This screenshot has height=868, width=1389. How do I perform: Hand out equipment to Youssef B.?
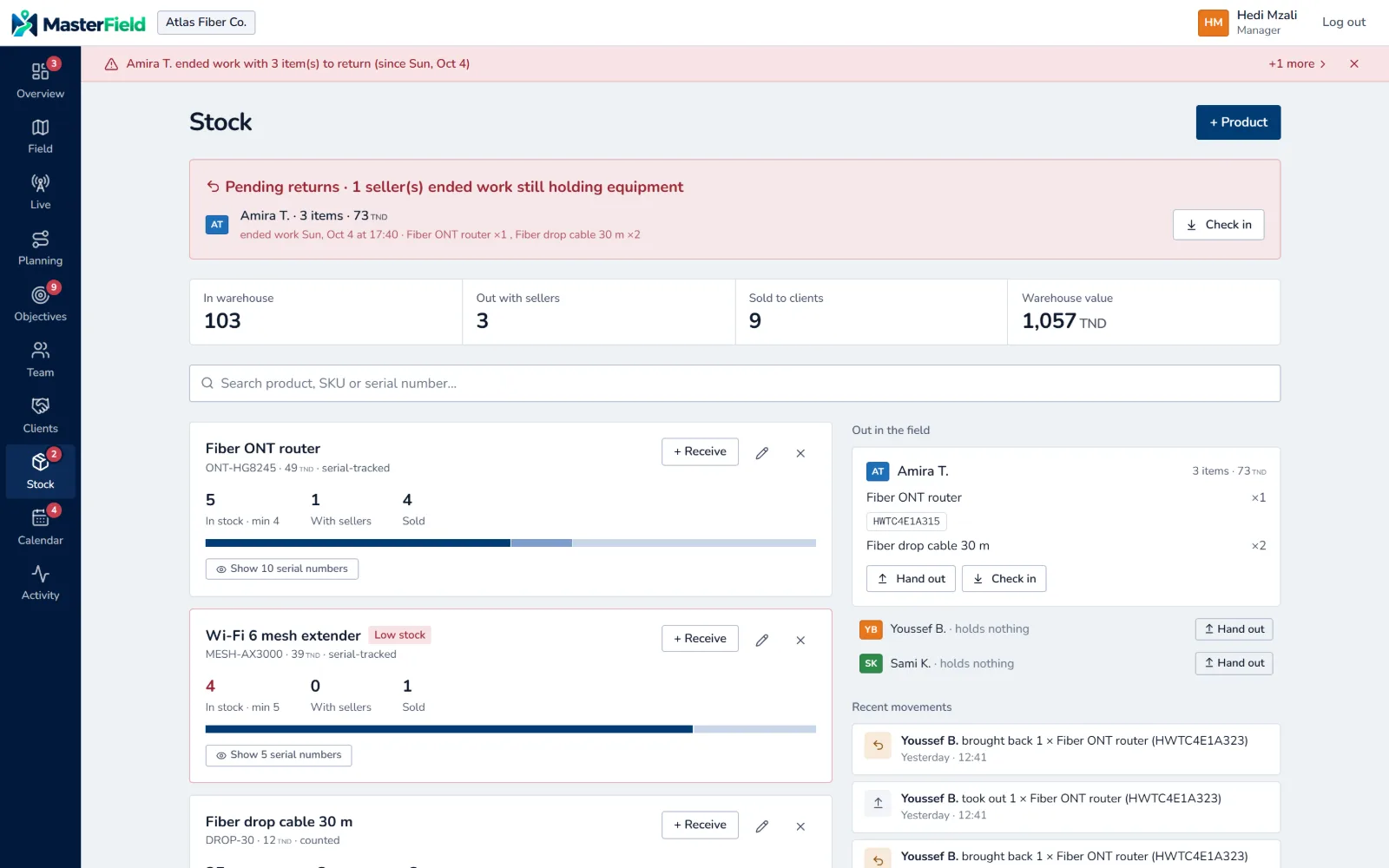pyautogui.click(x=1234, y=629)
